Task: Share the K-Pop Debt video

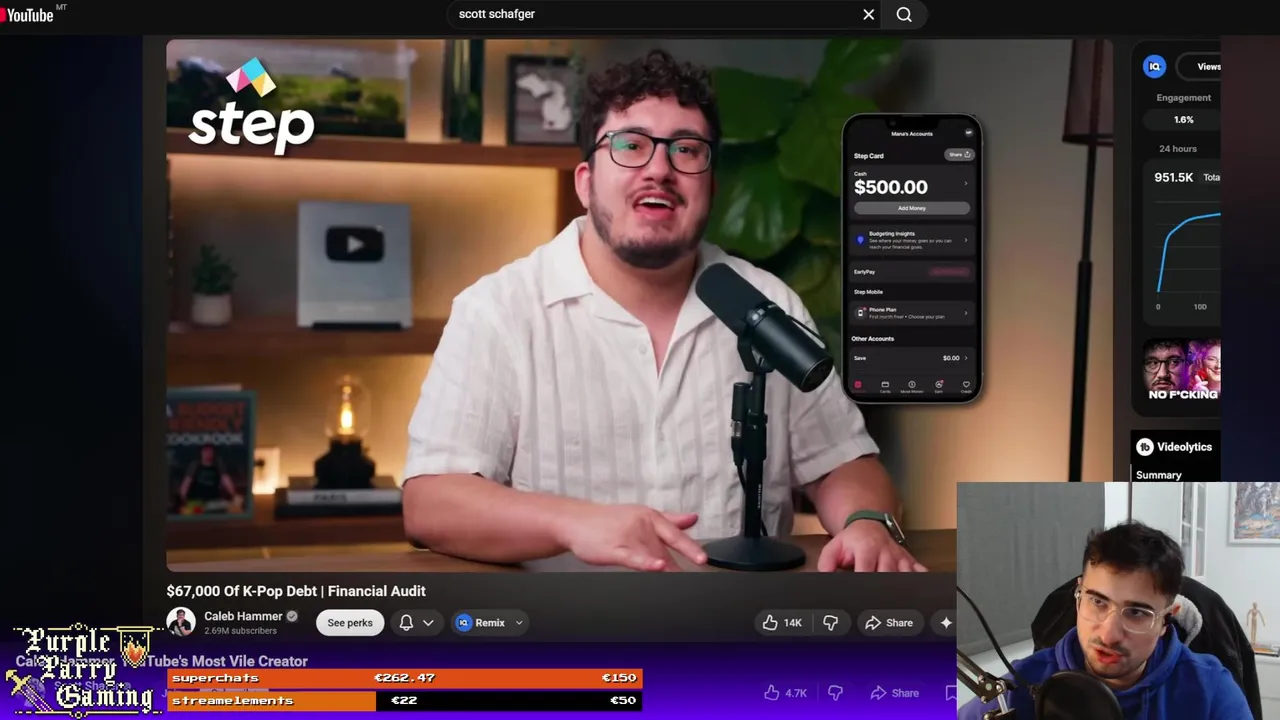Action: (x=889, y=623)
